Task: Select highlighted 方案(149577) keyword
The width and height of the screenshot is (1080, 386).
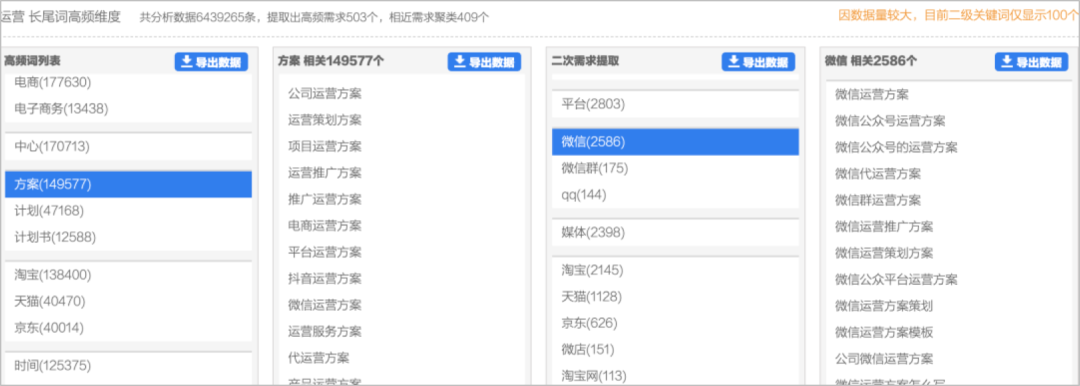Action: 128,184
